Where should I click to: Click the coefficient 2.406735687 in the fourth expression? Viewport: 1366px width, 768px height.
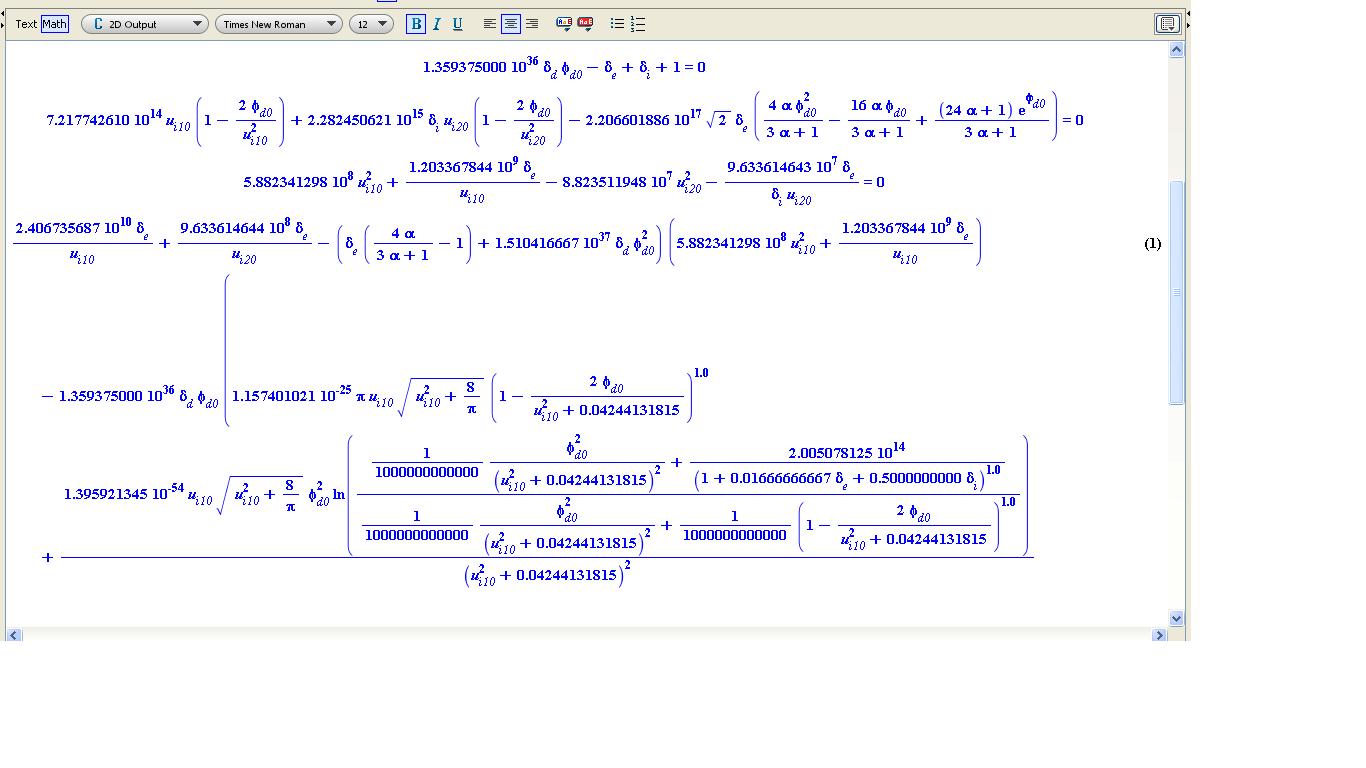pyautogui.click(x=57, y=228)
